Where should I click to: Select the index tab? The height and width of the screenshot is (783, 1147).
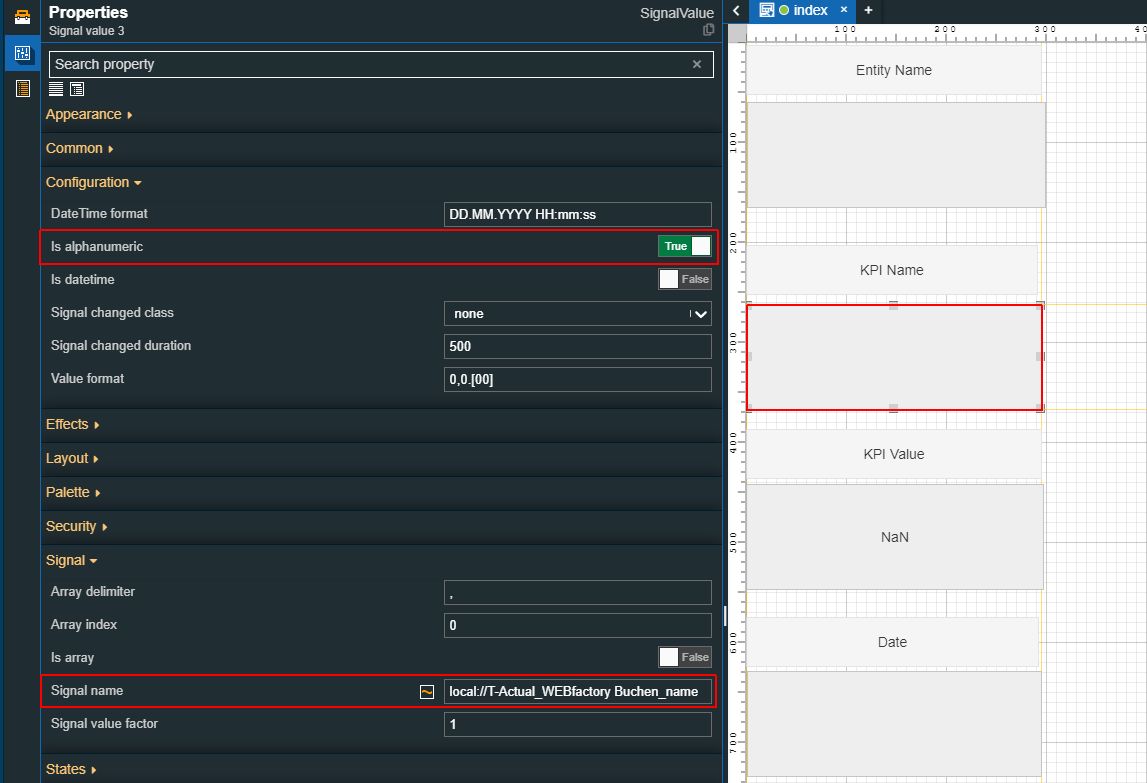(802, 10)
